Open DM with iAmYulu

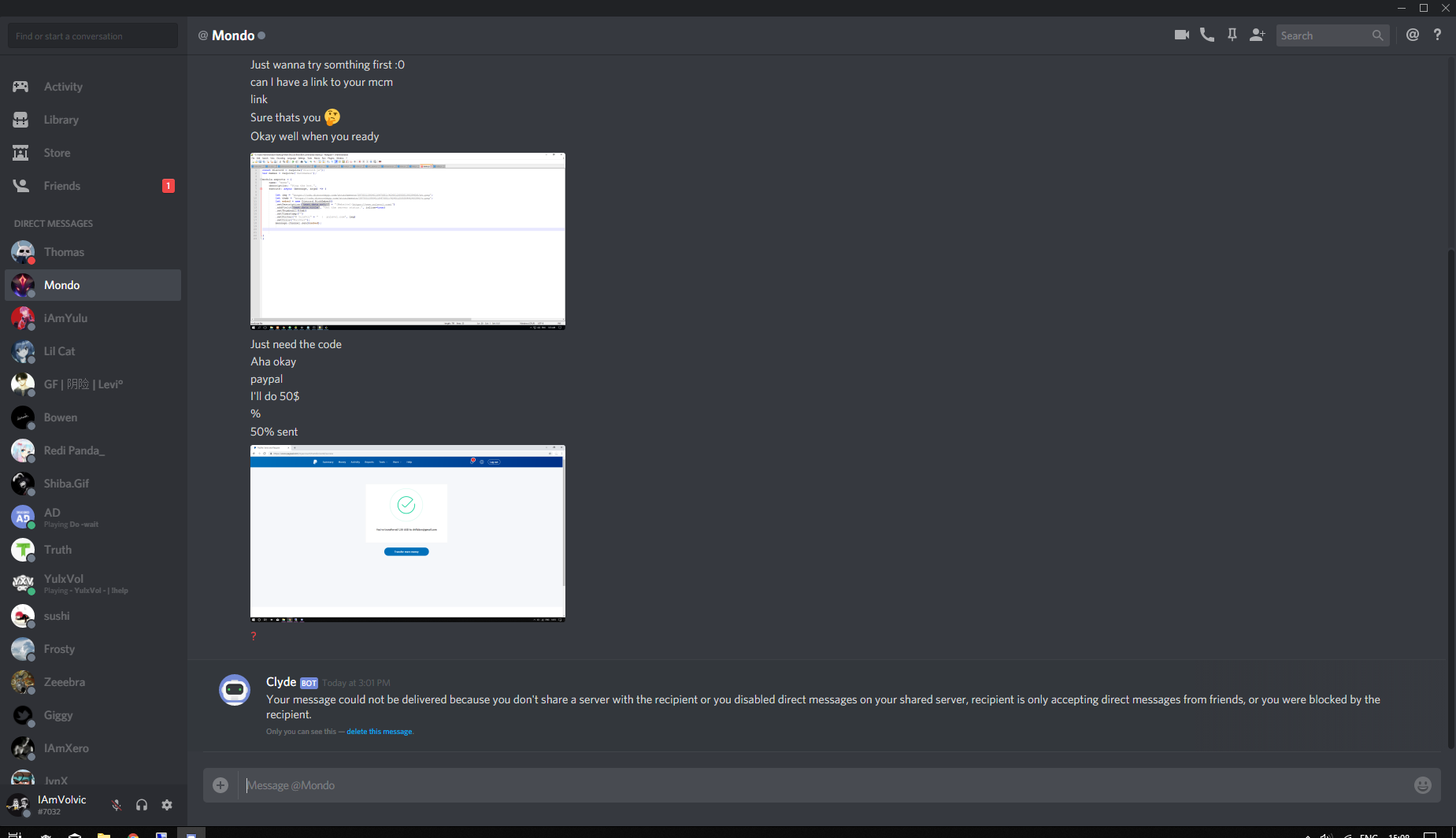point(93,318)
